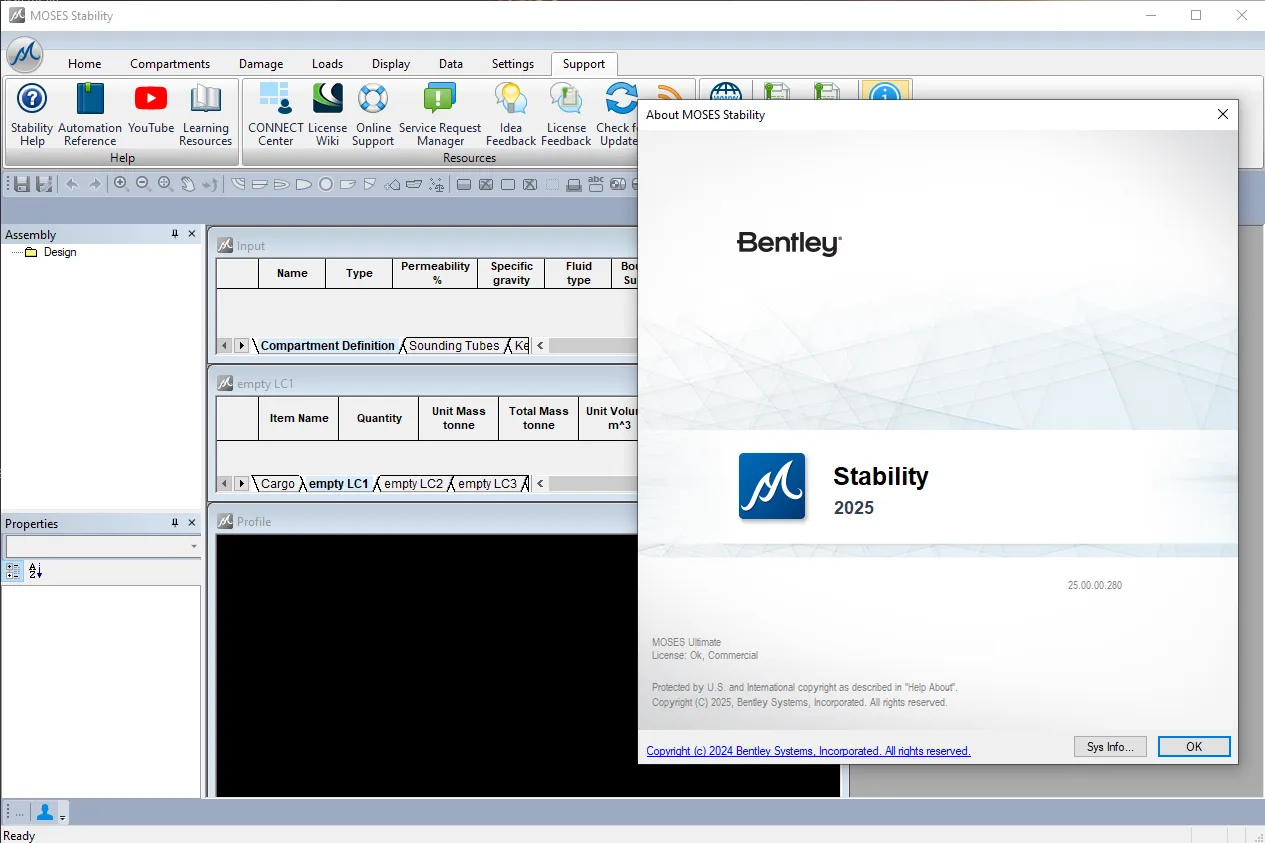The image size is (1265, 843).
Task: Switch to the Data ribbon tab
Action: pos(451,64)
